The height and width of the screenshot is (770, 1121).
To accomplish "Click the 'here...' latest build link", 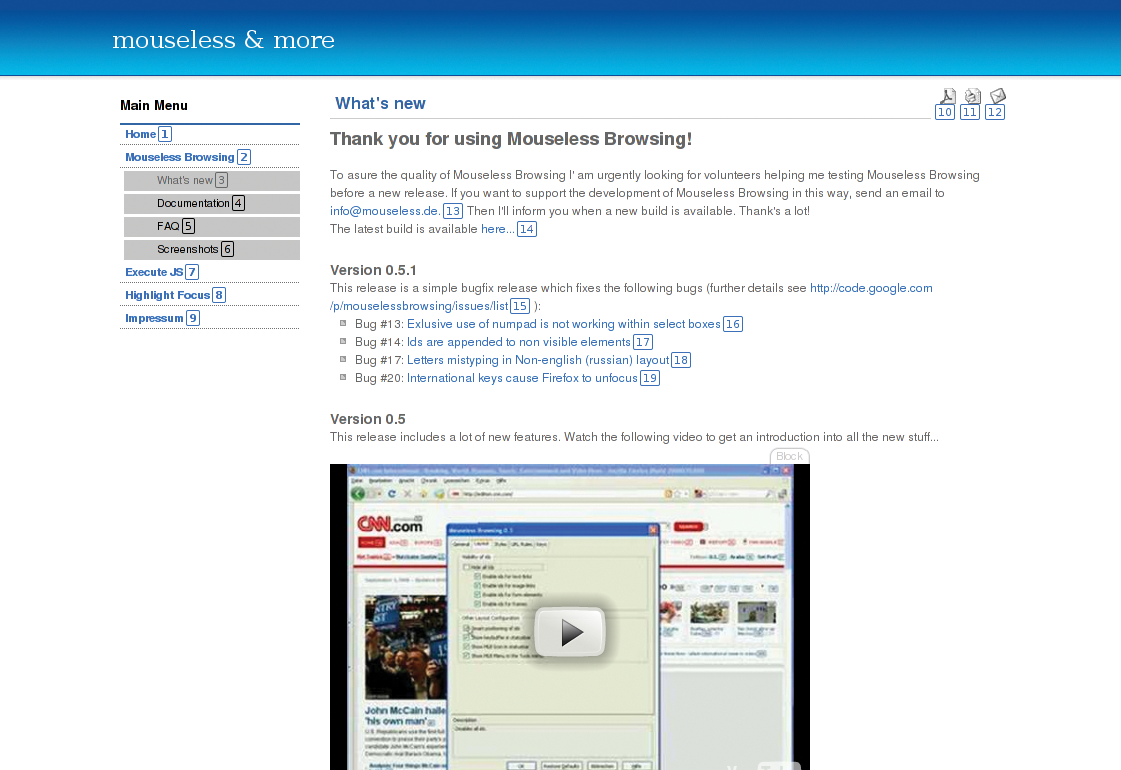I will tap(498, 229).
